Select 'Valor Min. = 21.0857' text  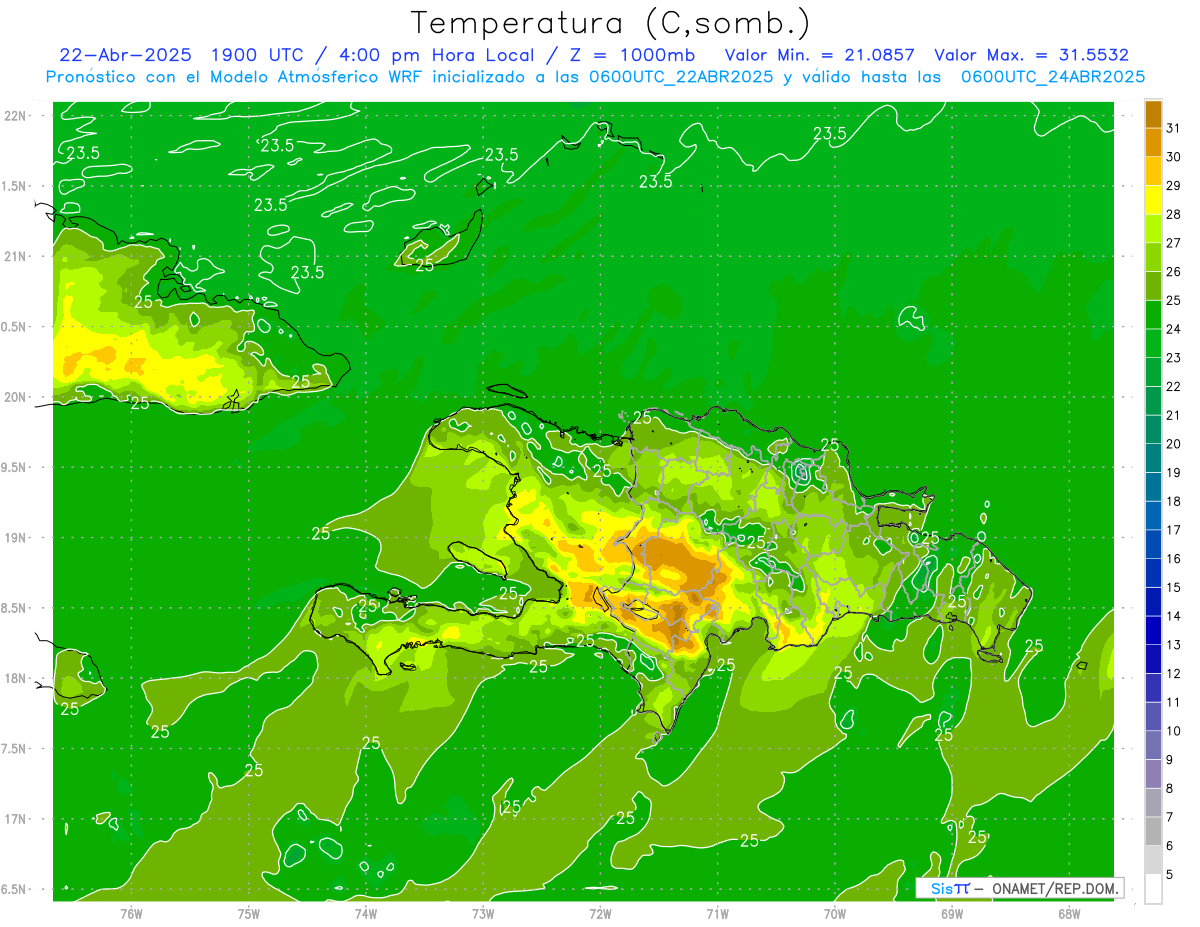(x=819, y=55)
